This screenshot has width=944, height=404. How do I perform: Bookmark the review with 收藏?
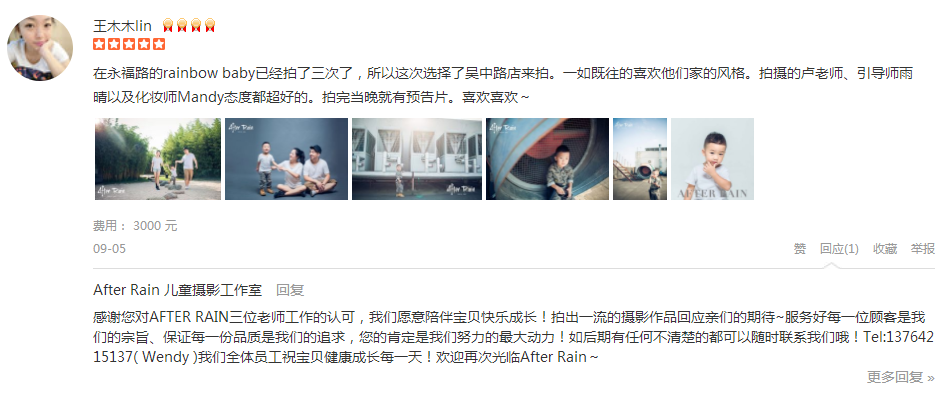pos(885,249)
